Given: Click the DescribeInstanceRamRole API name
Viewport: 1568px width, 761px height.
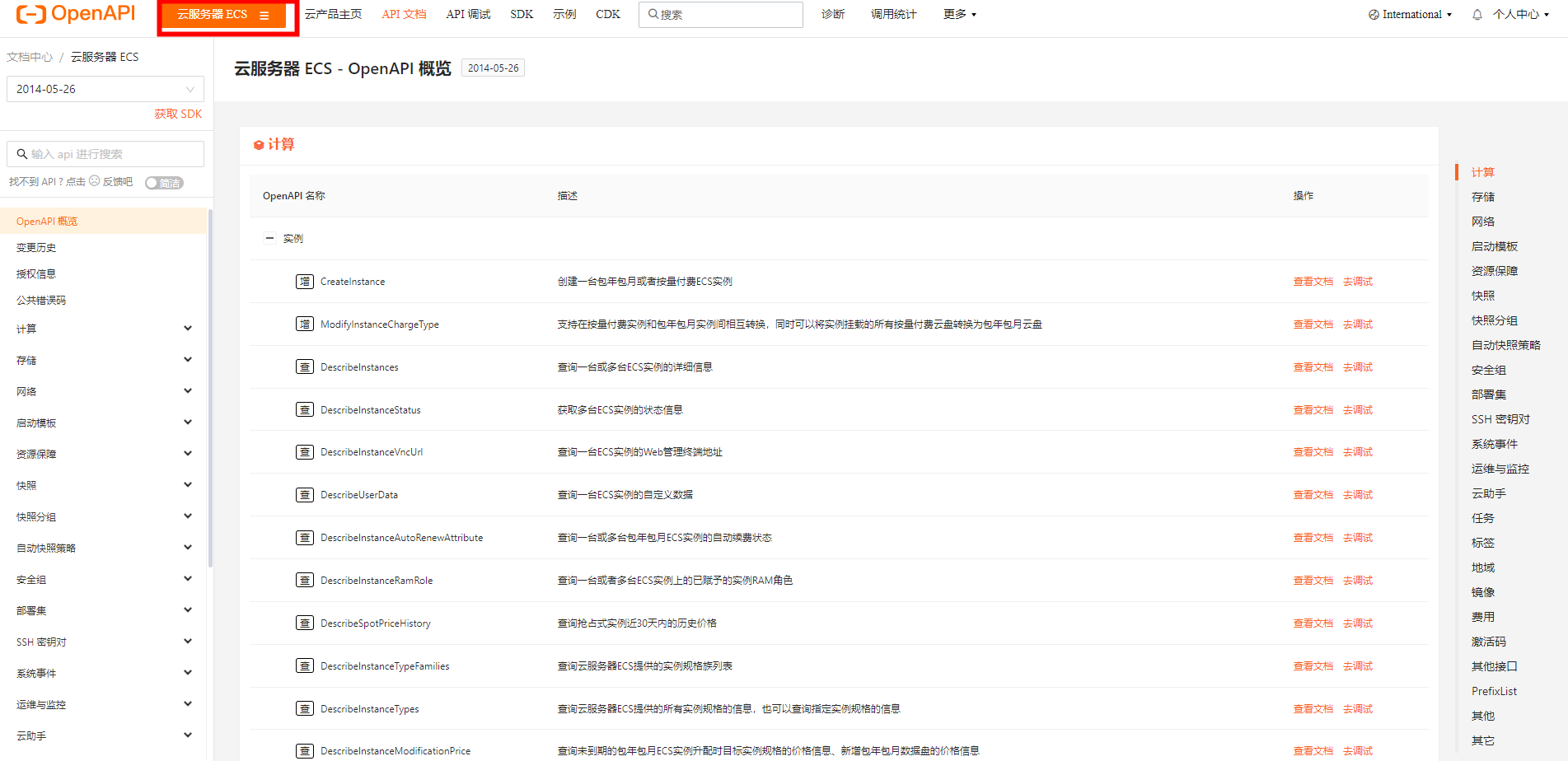Looking at the screenshot, I should click(377, 581).
